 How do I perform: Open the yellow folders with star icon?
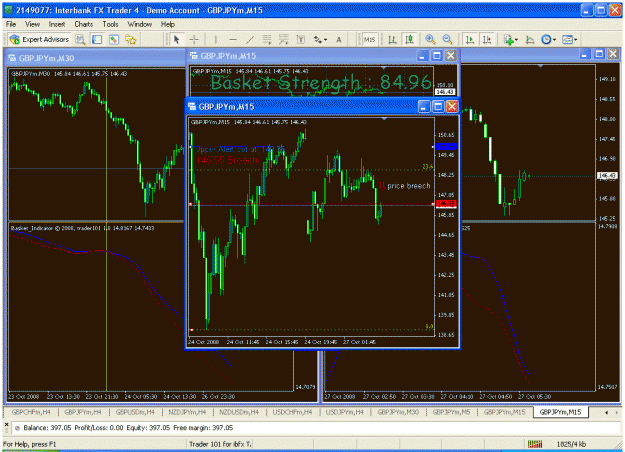click(x=131, y=39)
